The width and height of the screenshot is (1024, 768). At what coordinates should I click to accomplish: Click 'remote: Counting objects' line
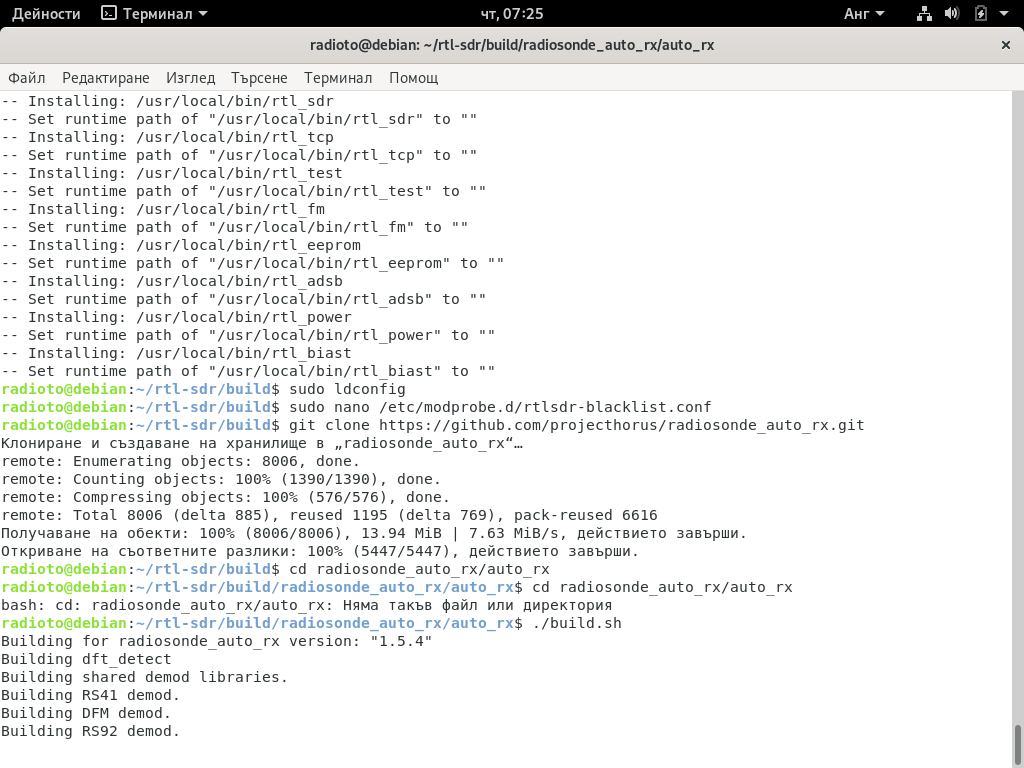tap(221, 479)
